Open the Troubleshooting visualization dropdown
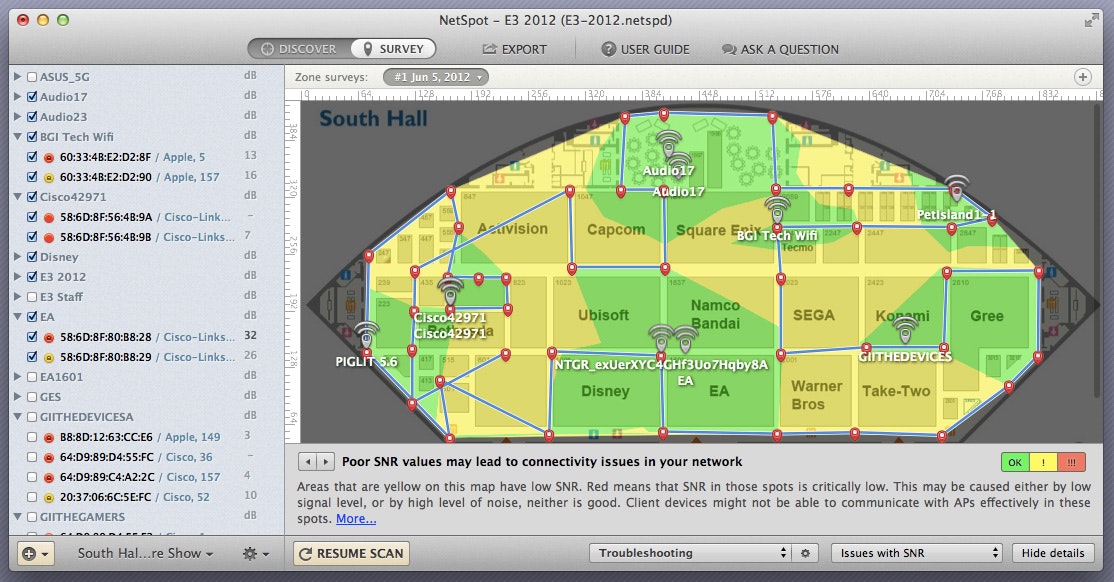 689,553
